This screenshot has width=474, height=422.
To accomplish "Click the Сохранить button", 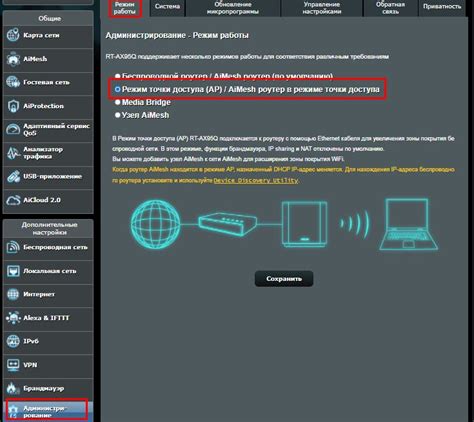I will (284, 279).
